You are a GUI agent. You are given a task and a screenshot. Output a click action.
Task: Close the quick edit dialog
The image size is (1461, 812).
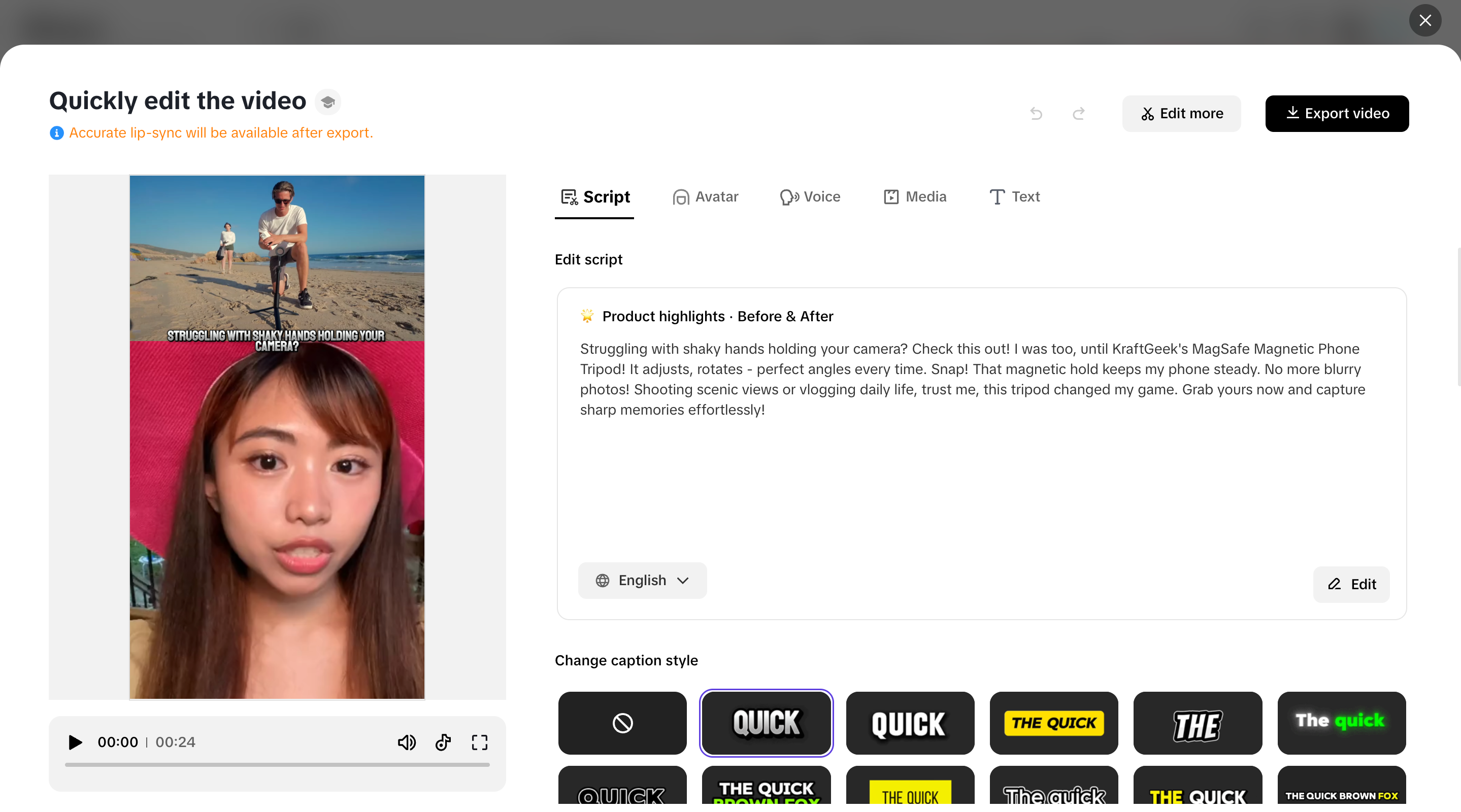[1424, 20]
